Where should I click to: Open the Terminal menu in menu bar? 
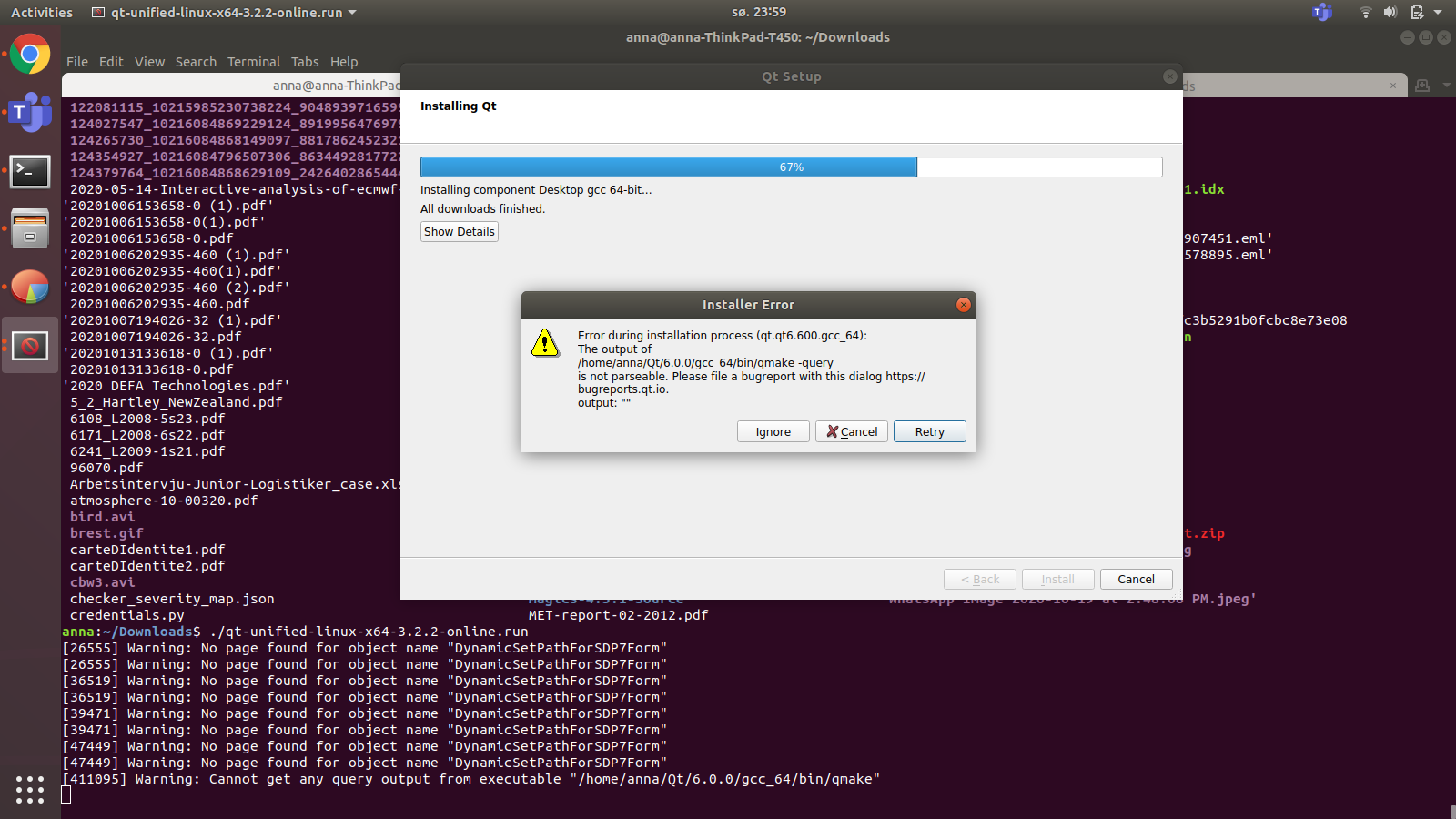pos(253,62)
